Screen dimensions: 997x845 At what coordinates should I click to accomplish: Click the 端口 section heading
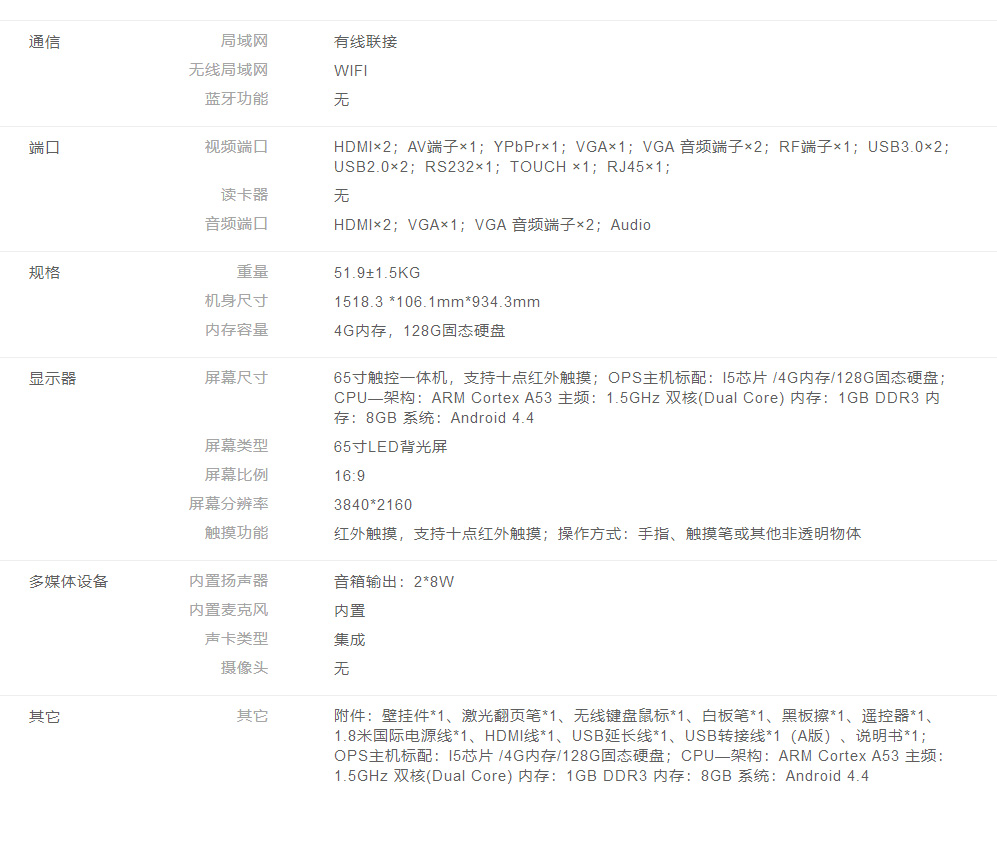point(45,147)
